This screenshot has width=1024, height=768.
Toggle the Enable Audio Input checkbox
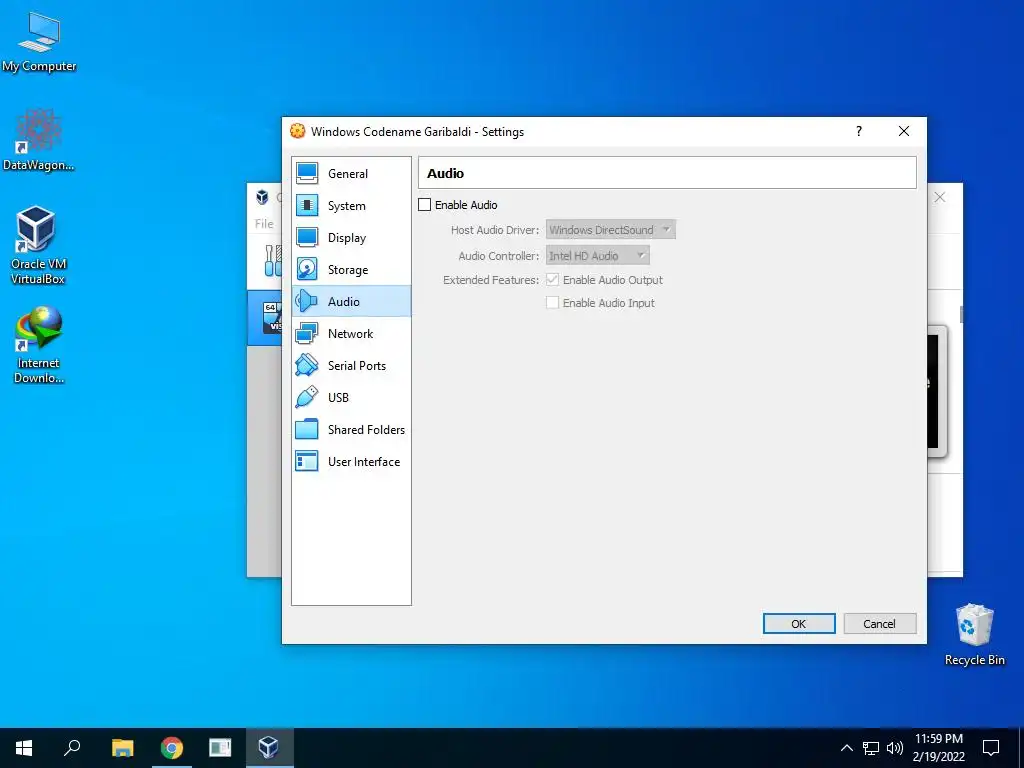coord(552,302)
